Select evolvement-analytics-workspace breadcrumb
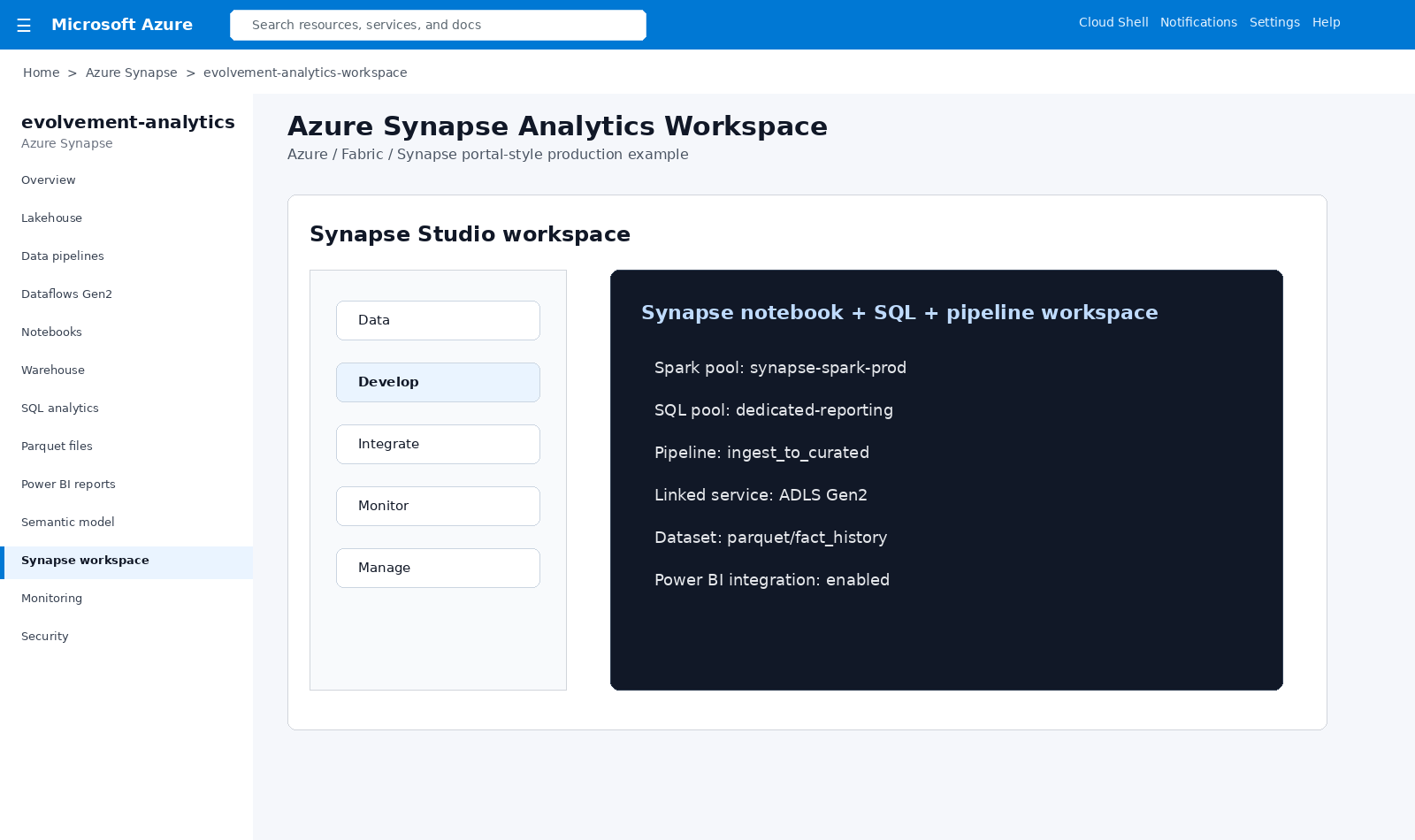The height and width of the screenshot is (840, 1415). click(305, 73)
